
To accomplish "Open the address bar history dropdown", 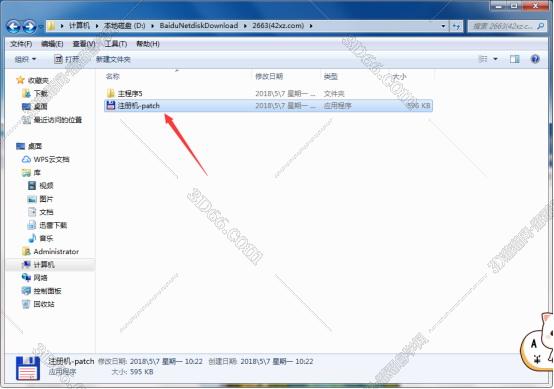I will pyautogui.click(x=443, y=26).
